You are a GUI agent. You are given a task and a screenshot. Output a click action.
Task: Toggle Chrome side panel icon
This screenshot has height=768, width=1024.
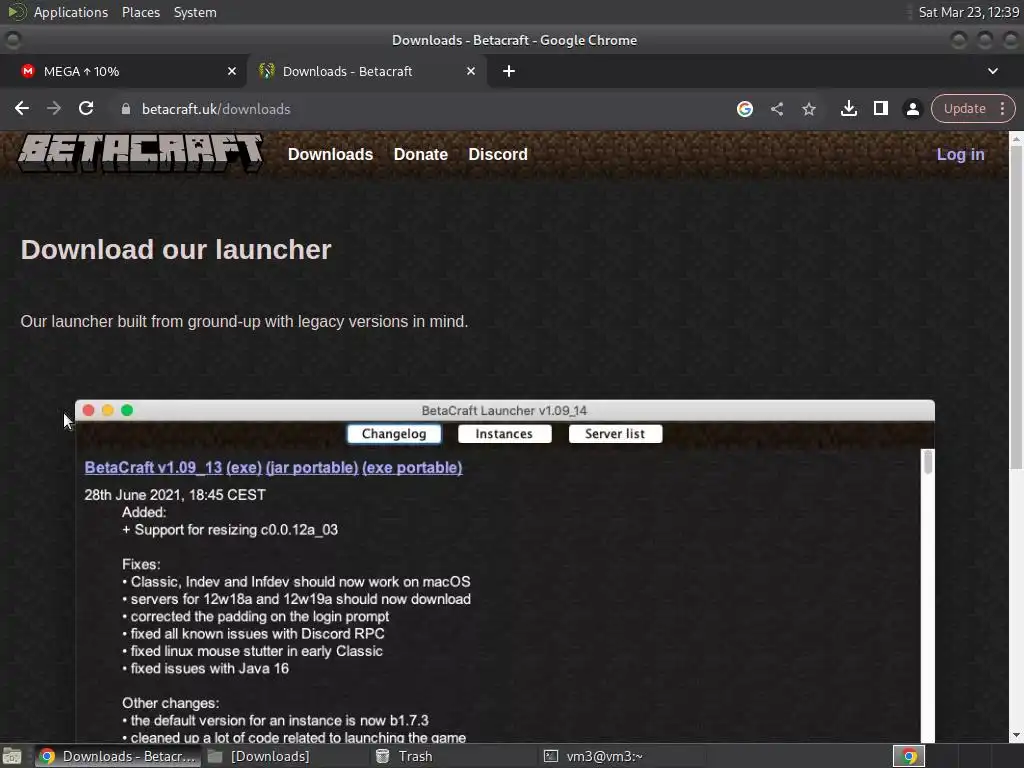point(881,108)
